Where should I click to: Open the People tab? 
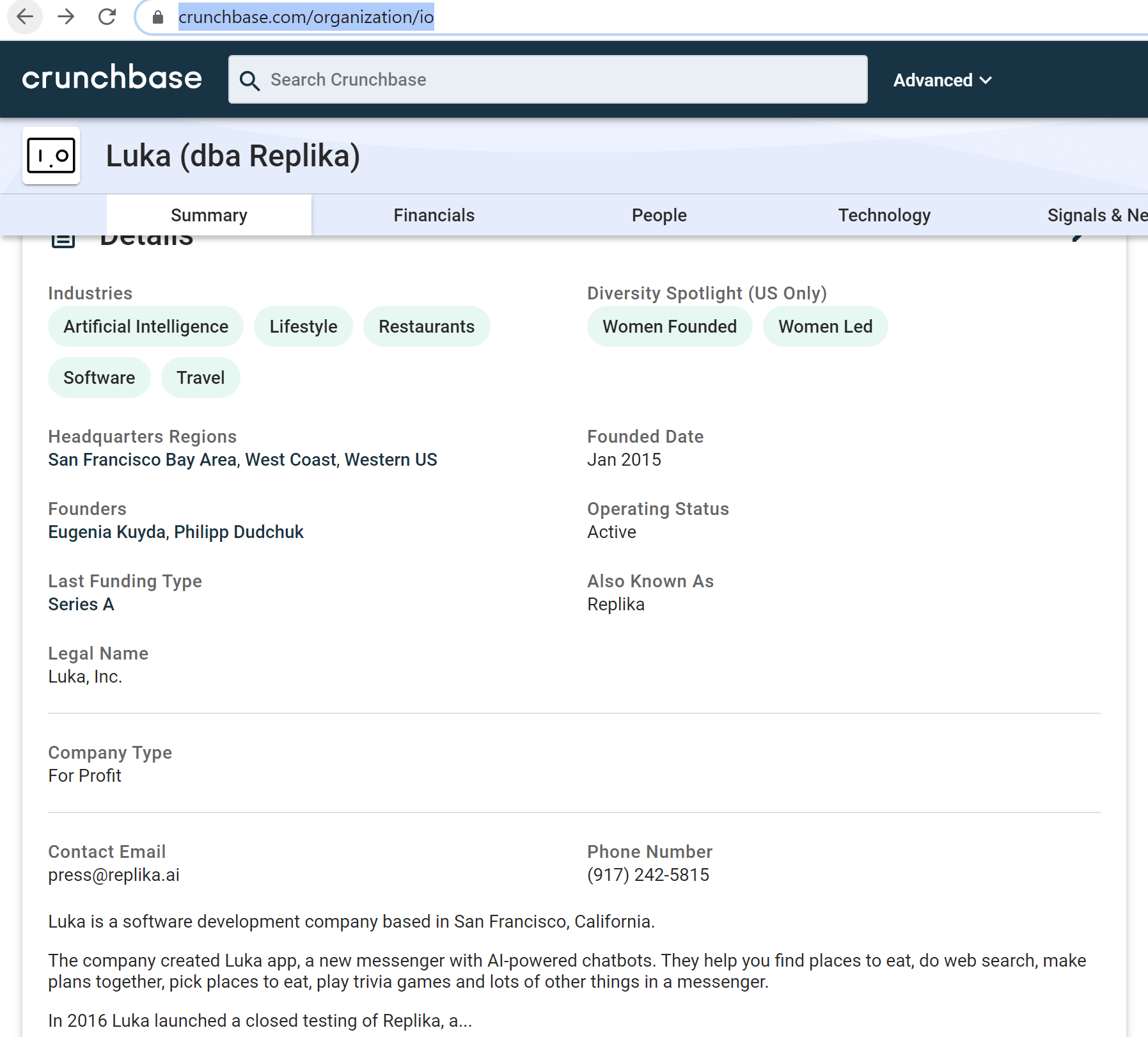click(x=659, y=215)
